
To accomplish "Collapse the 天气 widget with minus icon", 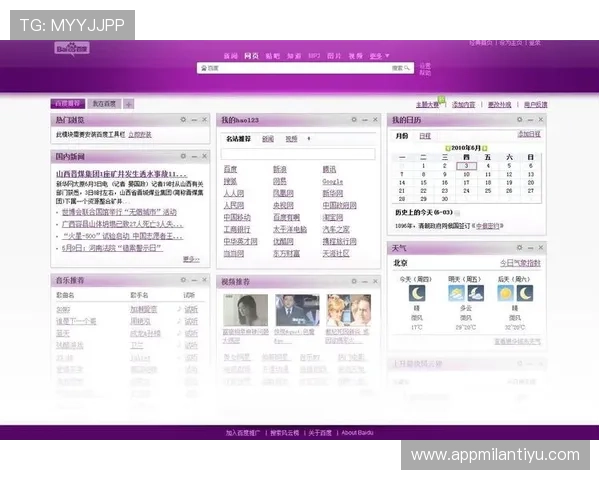I will [x=530, y=248].
